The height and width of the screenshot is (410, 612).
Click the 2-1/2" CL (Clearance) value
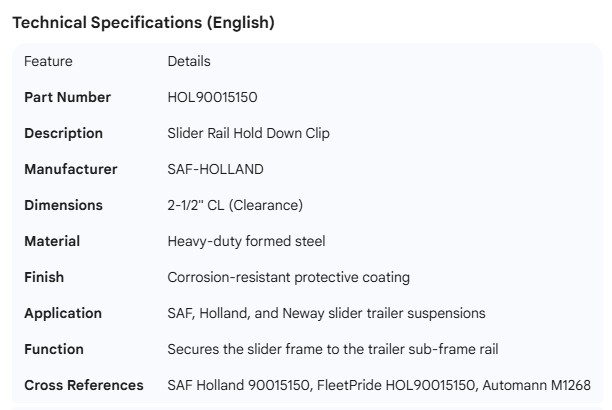click(235, 205)
